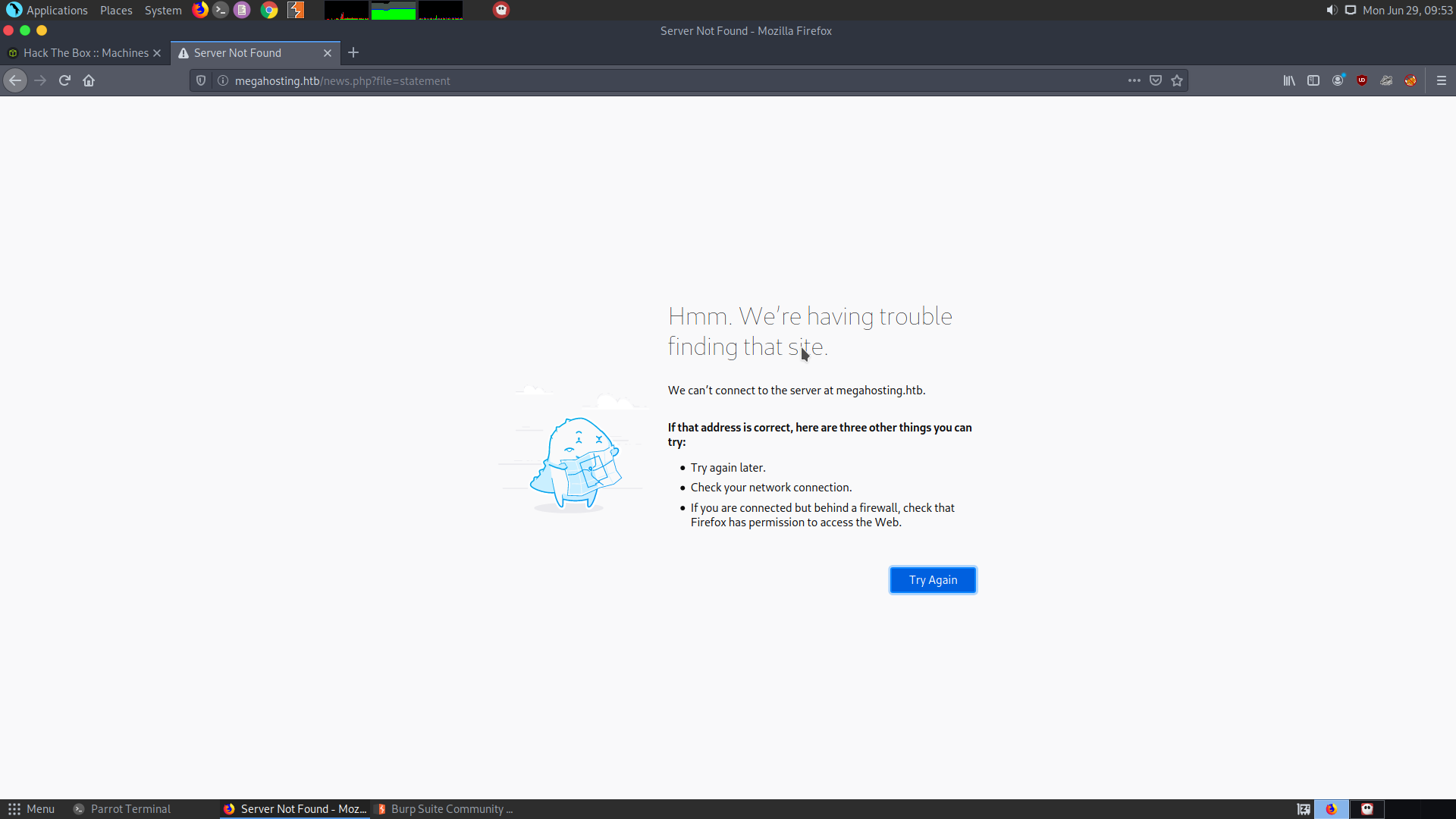Click the URL address bar
Screen dimensions: 1456x819
667,80
